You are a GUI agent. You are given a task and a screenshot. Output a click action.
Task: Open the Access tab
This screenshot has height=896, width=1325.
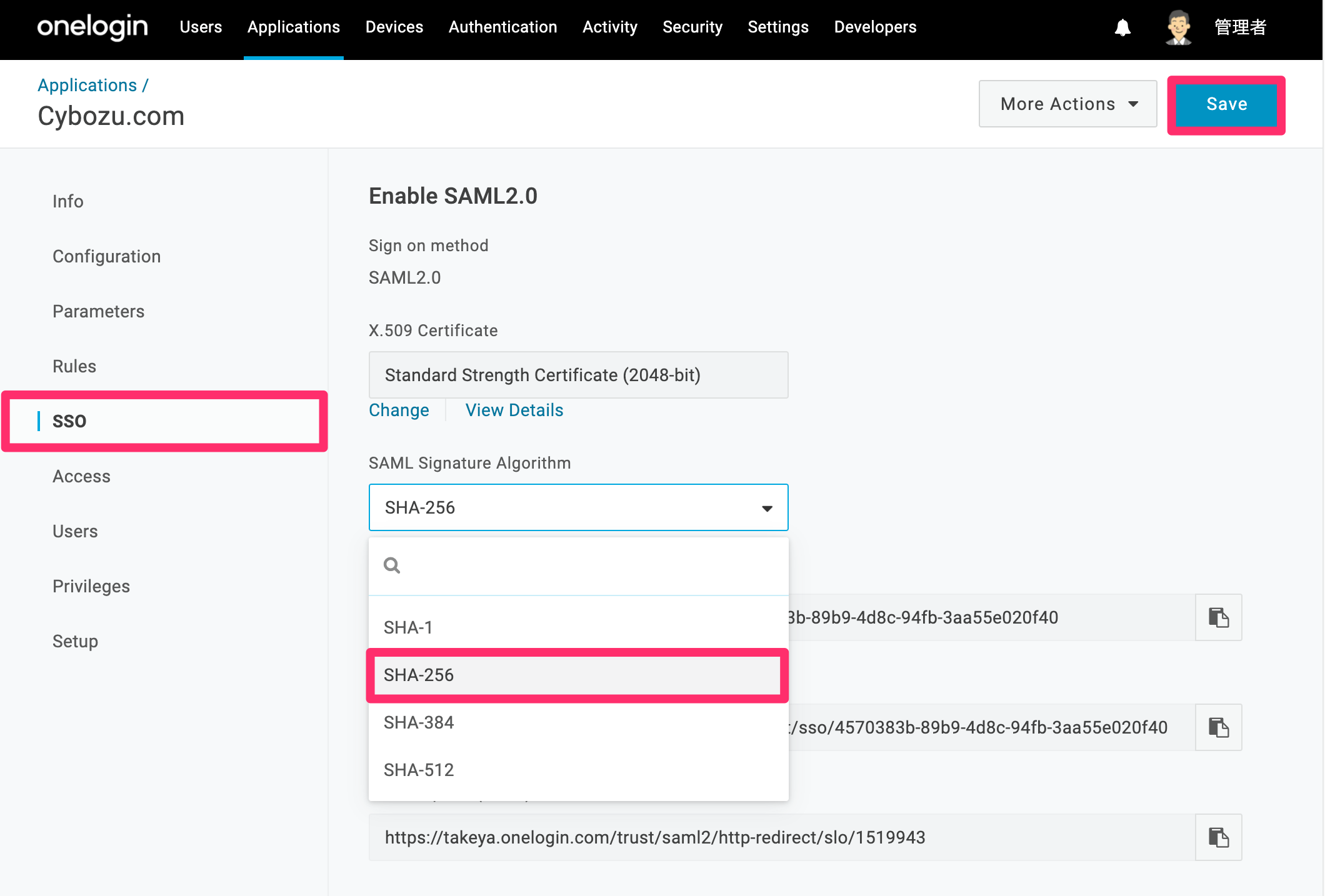tap(81, 476)
